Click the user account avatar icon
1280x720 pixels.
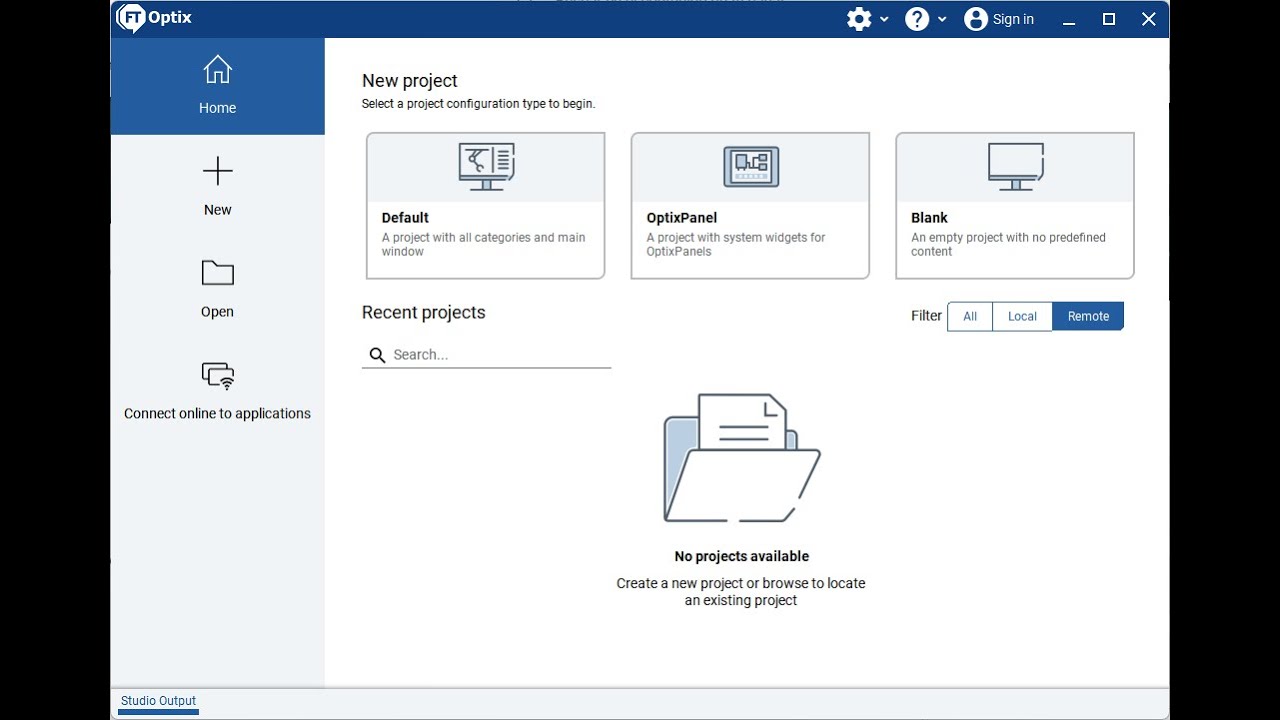tap(976, 19)
